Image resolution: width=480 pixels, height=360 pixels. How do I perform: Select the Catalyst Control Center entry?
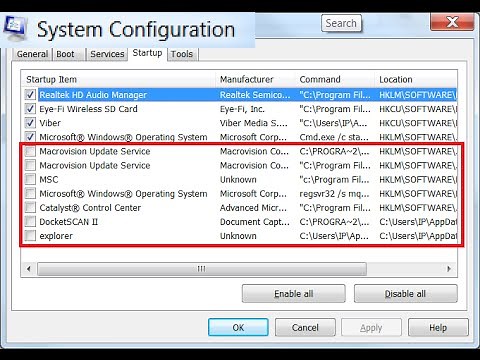90,208
